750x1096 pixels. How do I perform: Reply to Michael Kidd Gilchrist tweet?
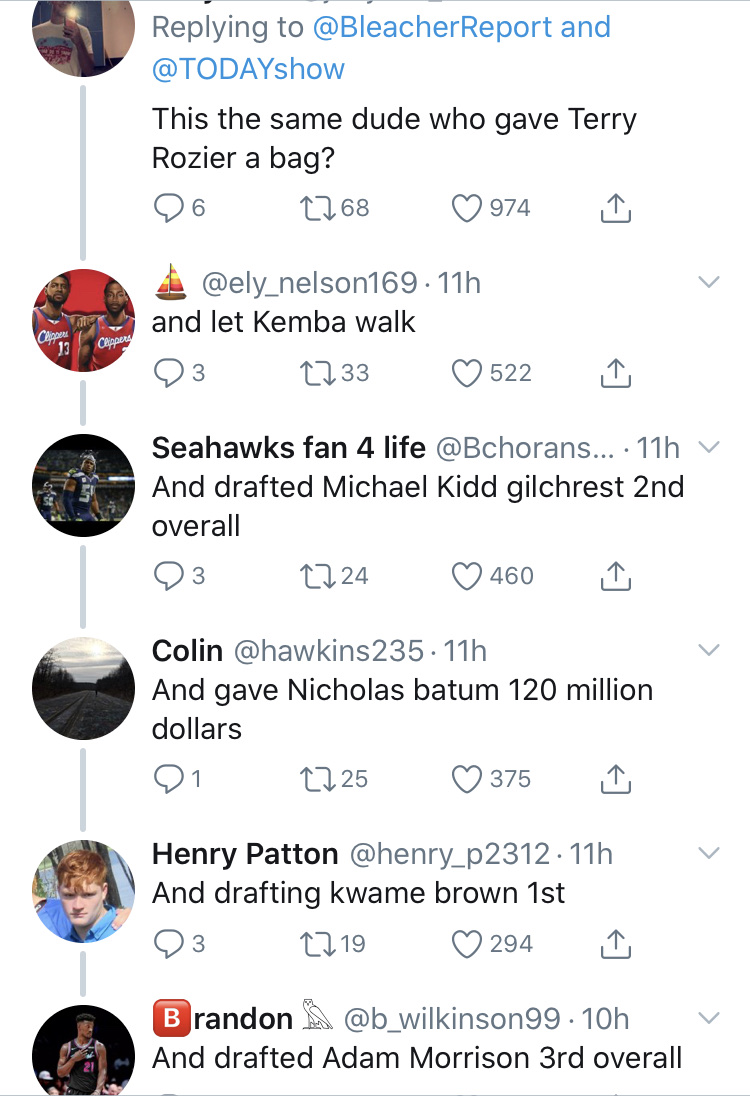point(166,576)
